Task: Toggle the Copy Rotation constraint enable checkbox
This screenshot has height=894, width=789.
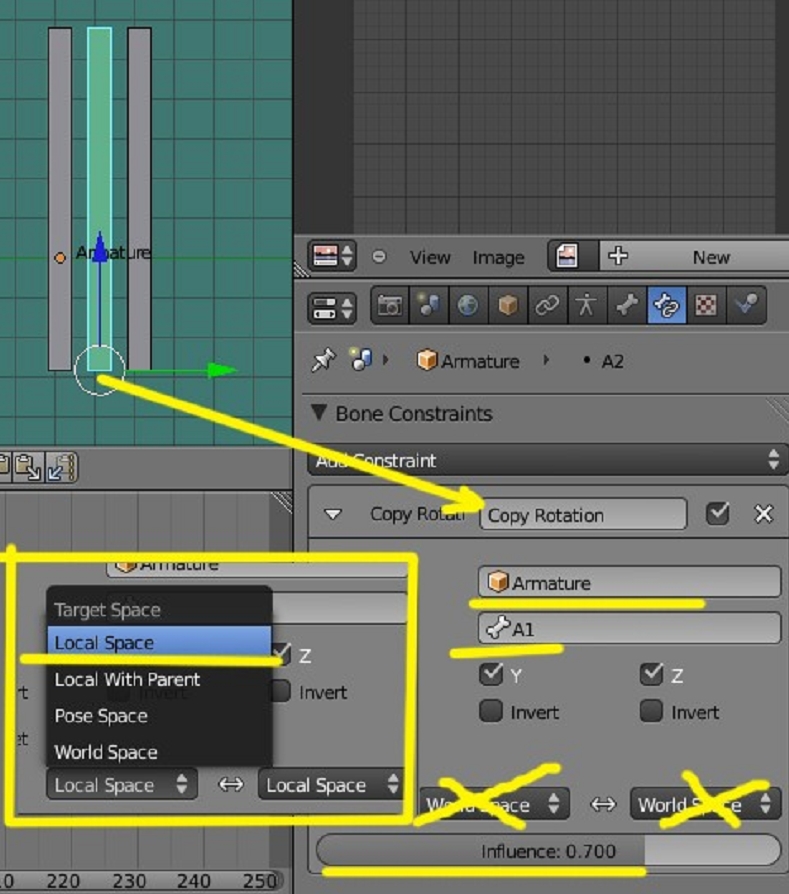Action: (x=718, y=514)
